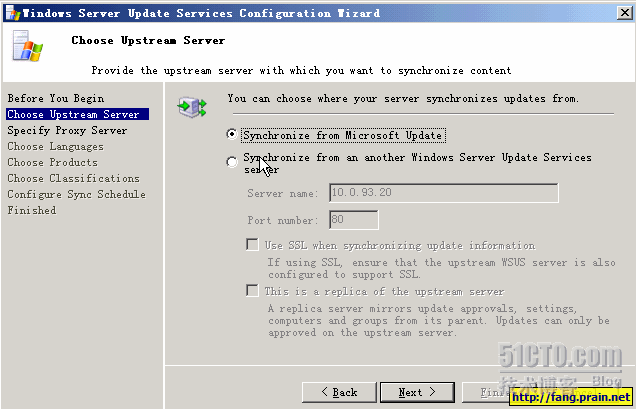Click the 'Provide the upstream server' description text
Viewport: 636px width, 409px height.
pyautogui.click(x=301, y=71)
